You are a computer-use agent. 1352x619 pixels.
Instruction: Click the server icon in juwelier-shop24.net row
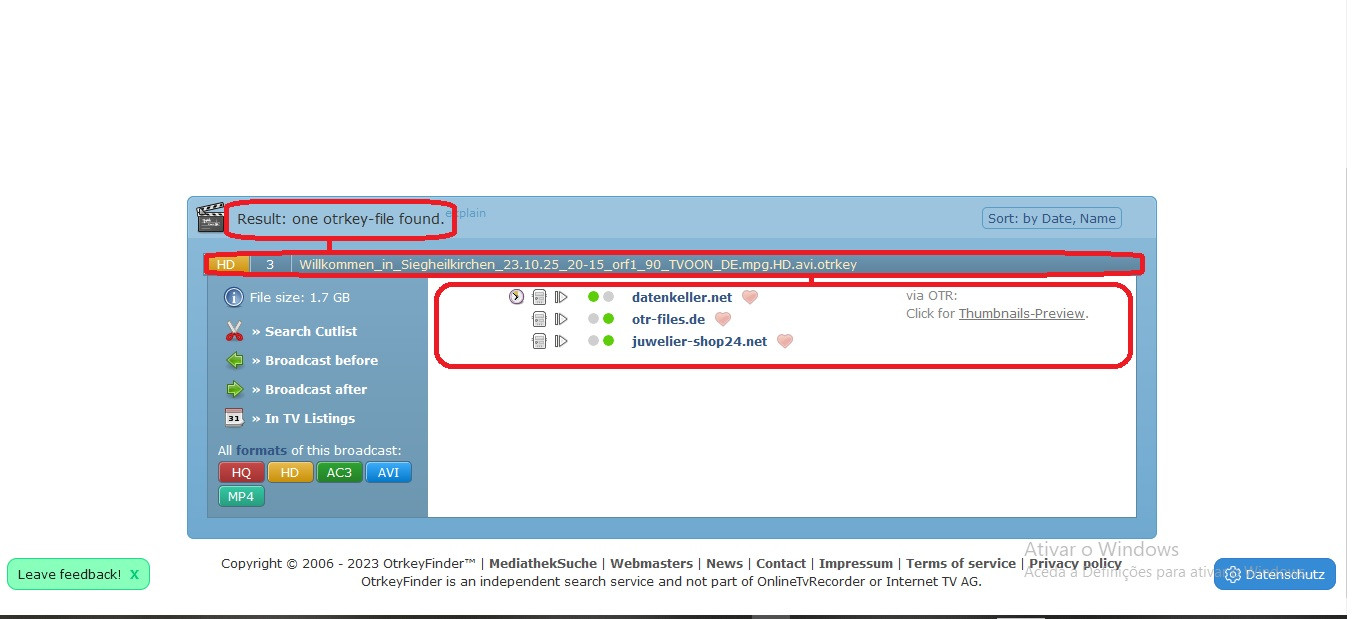pyautogui.click(x=539, y=341)
